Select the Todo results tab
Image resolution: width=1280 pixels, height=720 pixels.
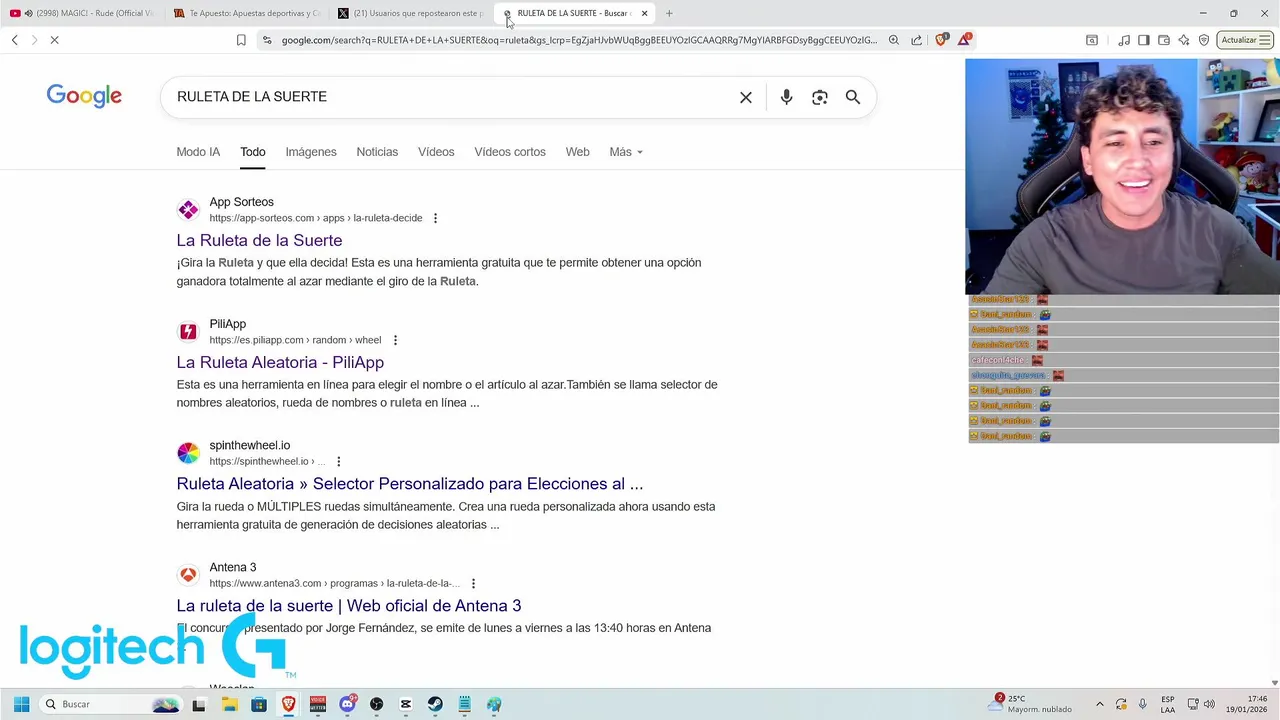[x=253, y=152]
